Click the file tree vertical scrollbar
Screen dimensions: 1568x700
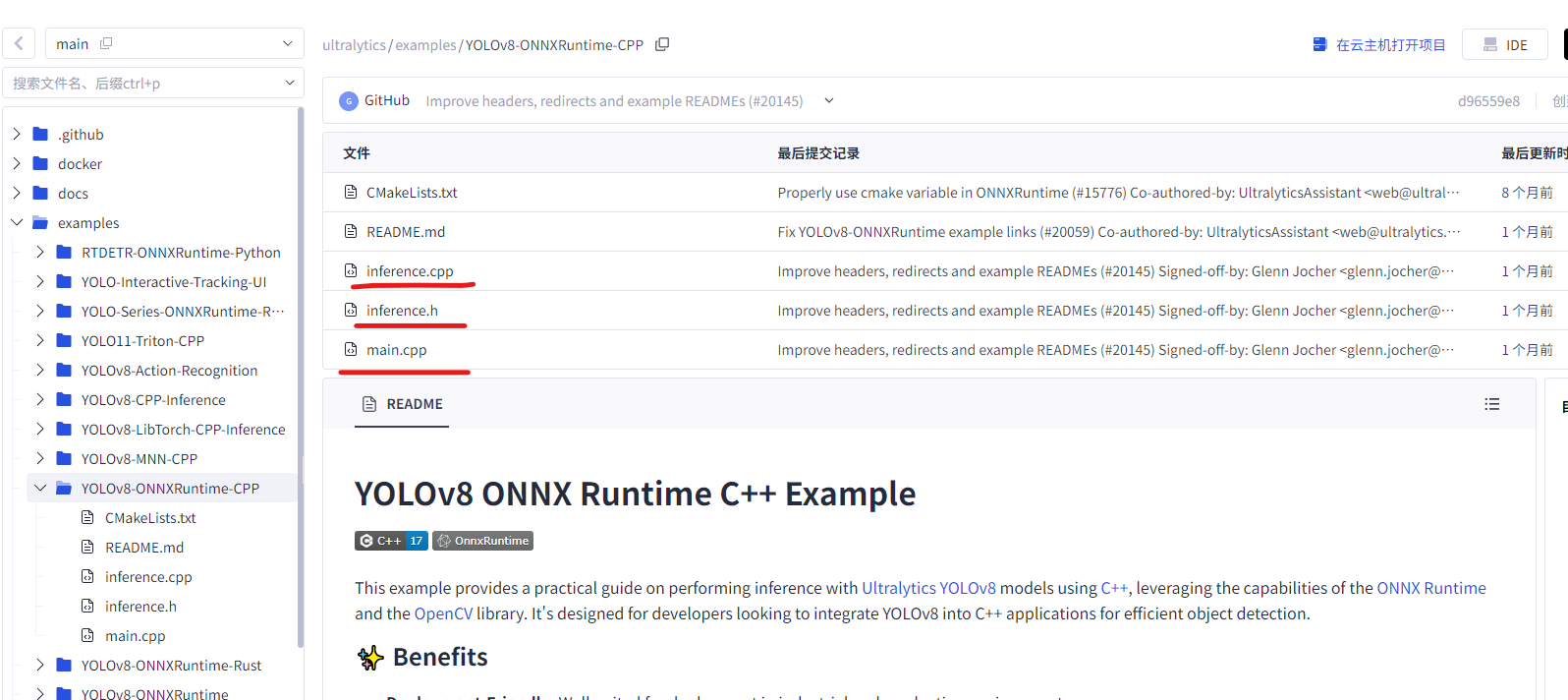(300, 378)
